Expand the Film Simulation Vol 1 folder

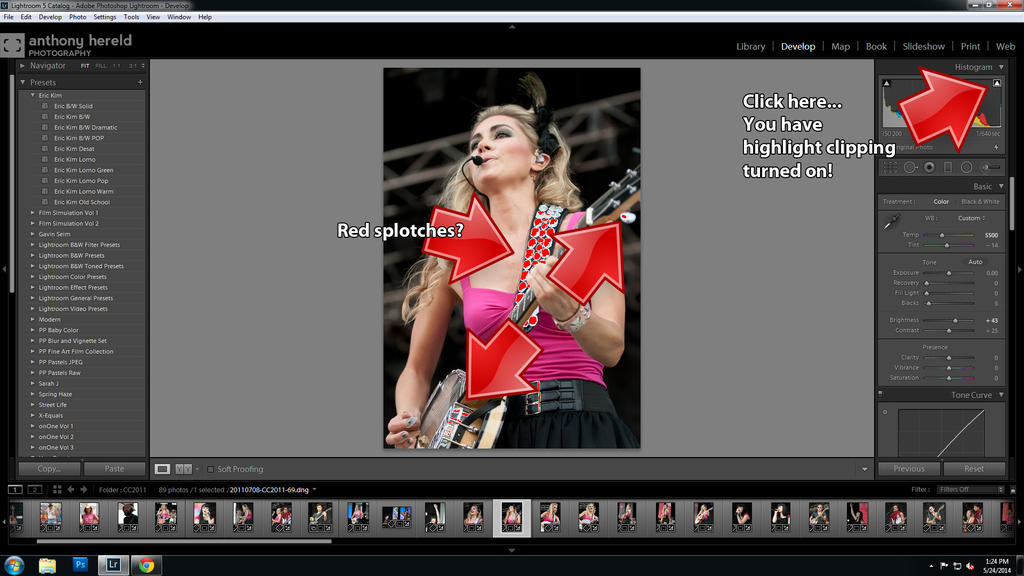tap(33, 213)
